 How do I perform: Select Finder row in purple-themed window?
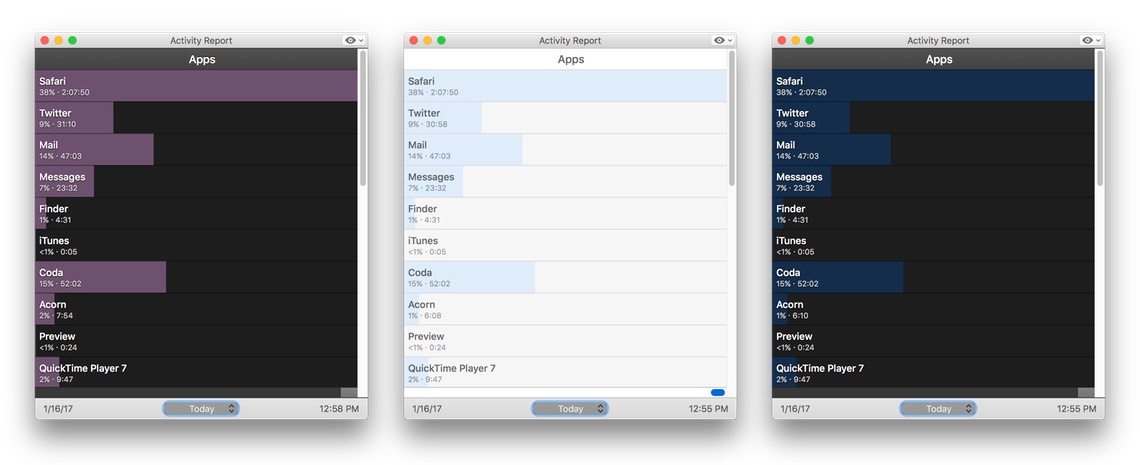pos(196,214)
